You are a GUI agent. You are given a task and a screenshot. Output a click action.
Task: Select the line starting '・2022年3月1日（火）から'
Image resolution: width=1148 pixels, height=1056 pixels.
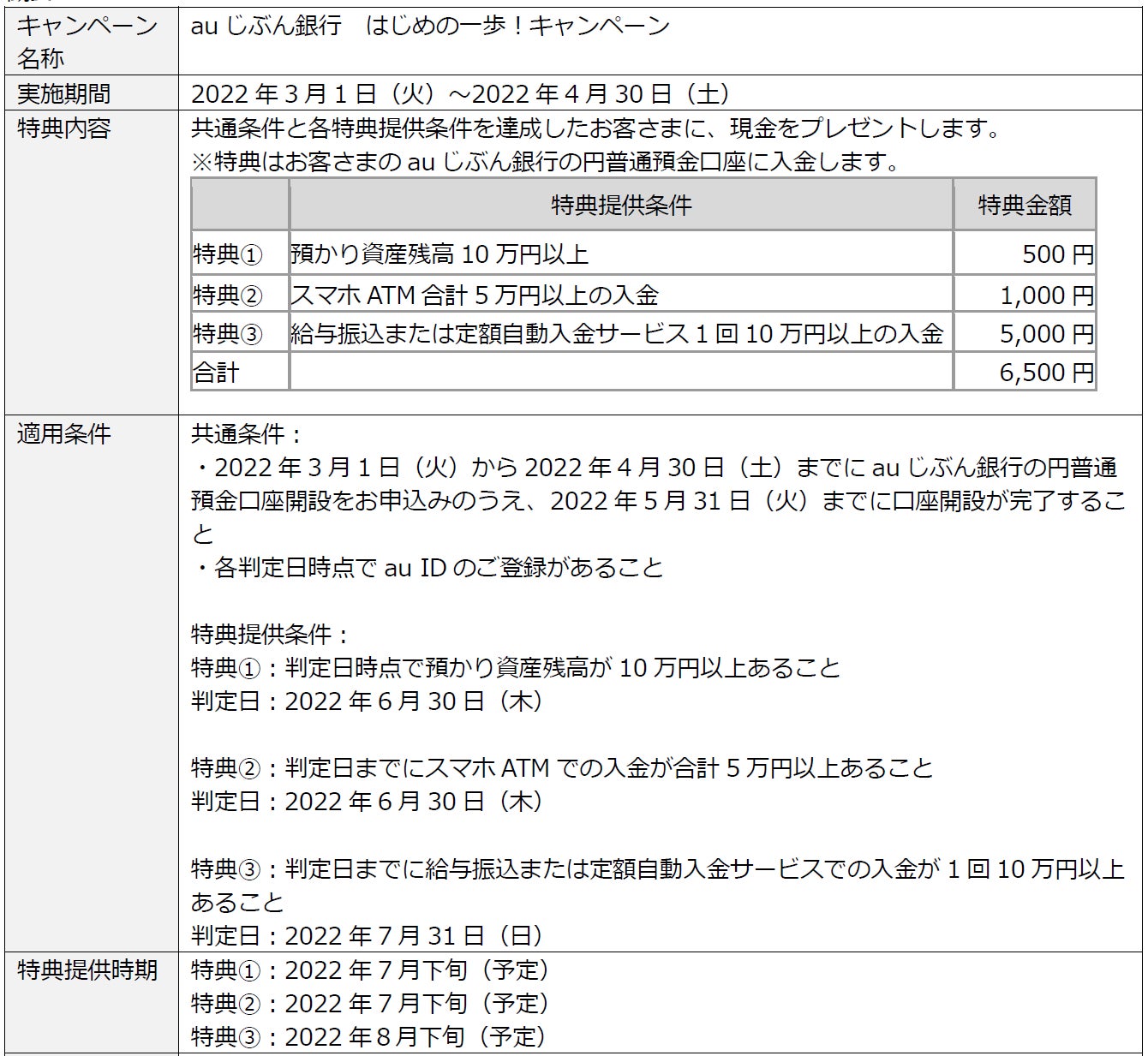[655, 467]
